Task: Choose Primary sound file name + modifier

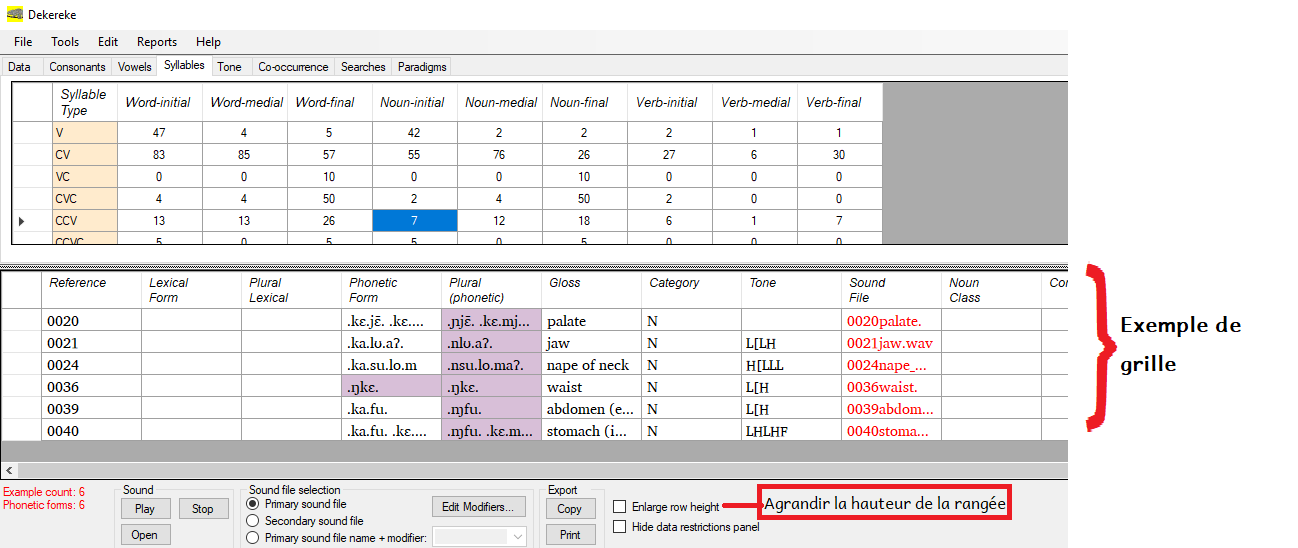Action: click(x=253, y=538)
